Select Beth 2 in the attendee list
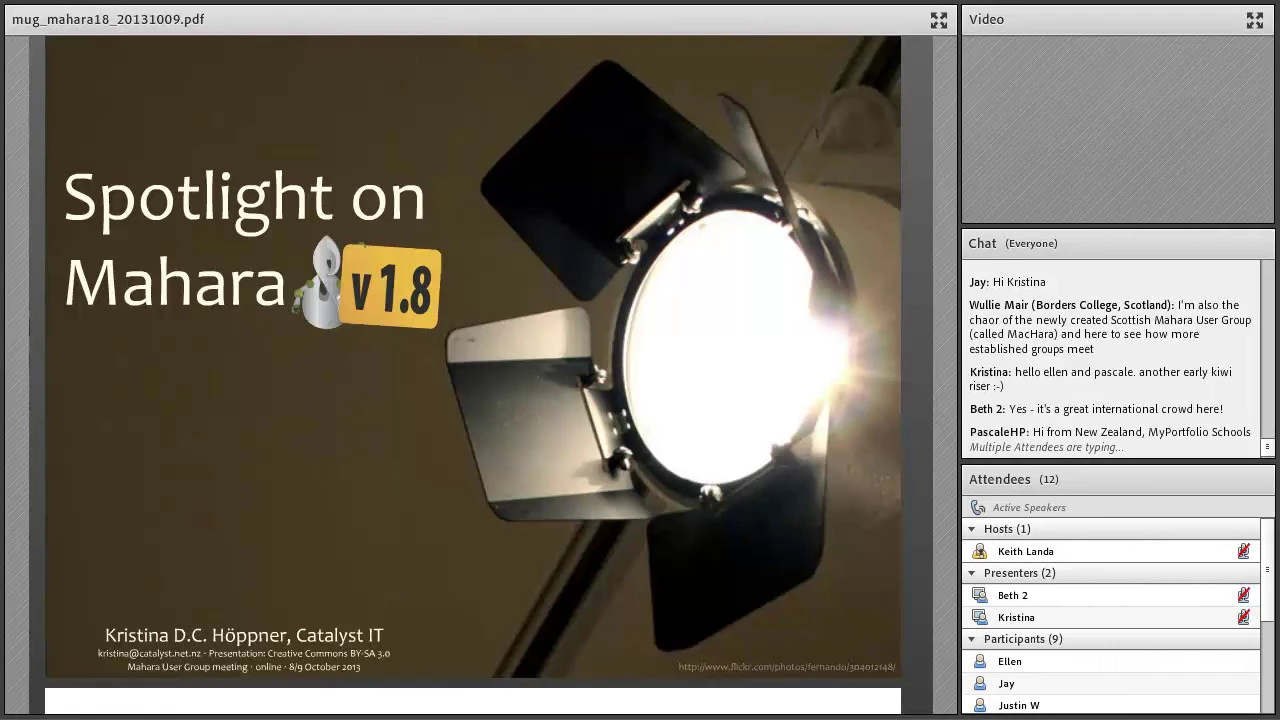Screen dimensions: 1280x720 pyautogui.click(x=1111, y=596)
